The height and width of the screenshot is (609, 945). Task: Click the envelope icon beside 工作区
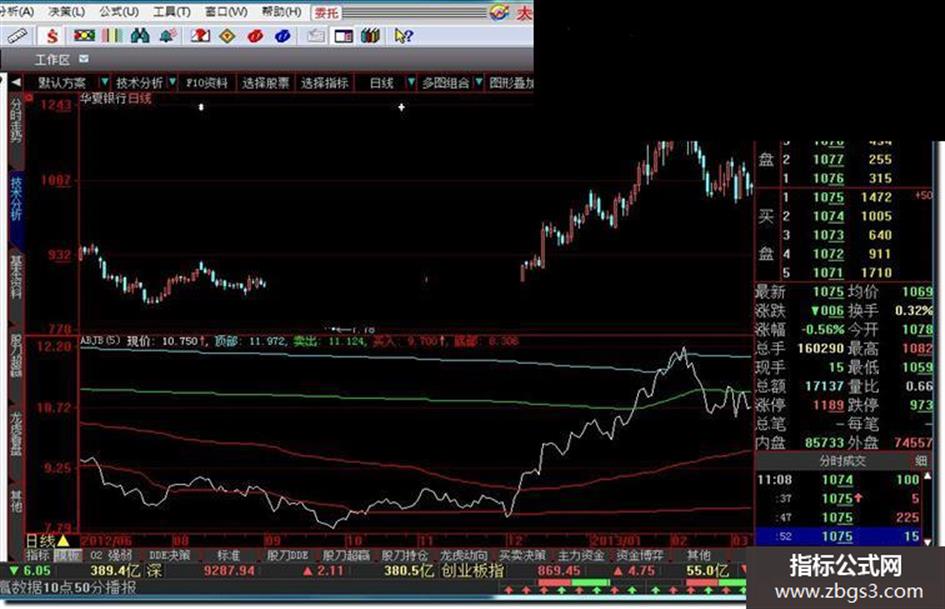84,59
